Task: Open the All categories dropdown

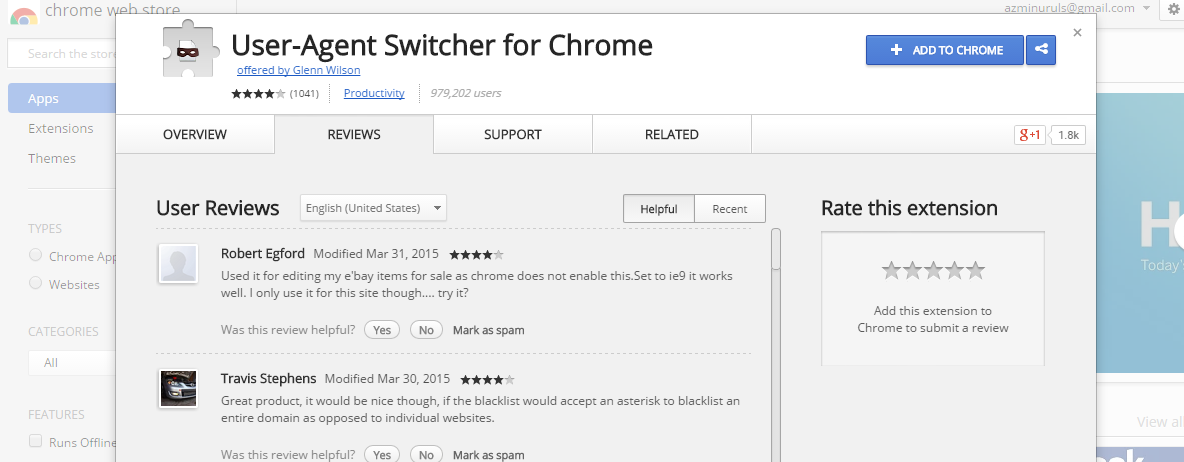Action: coord(70,363)
